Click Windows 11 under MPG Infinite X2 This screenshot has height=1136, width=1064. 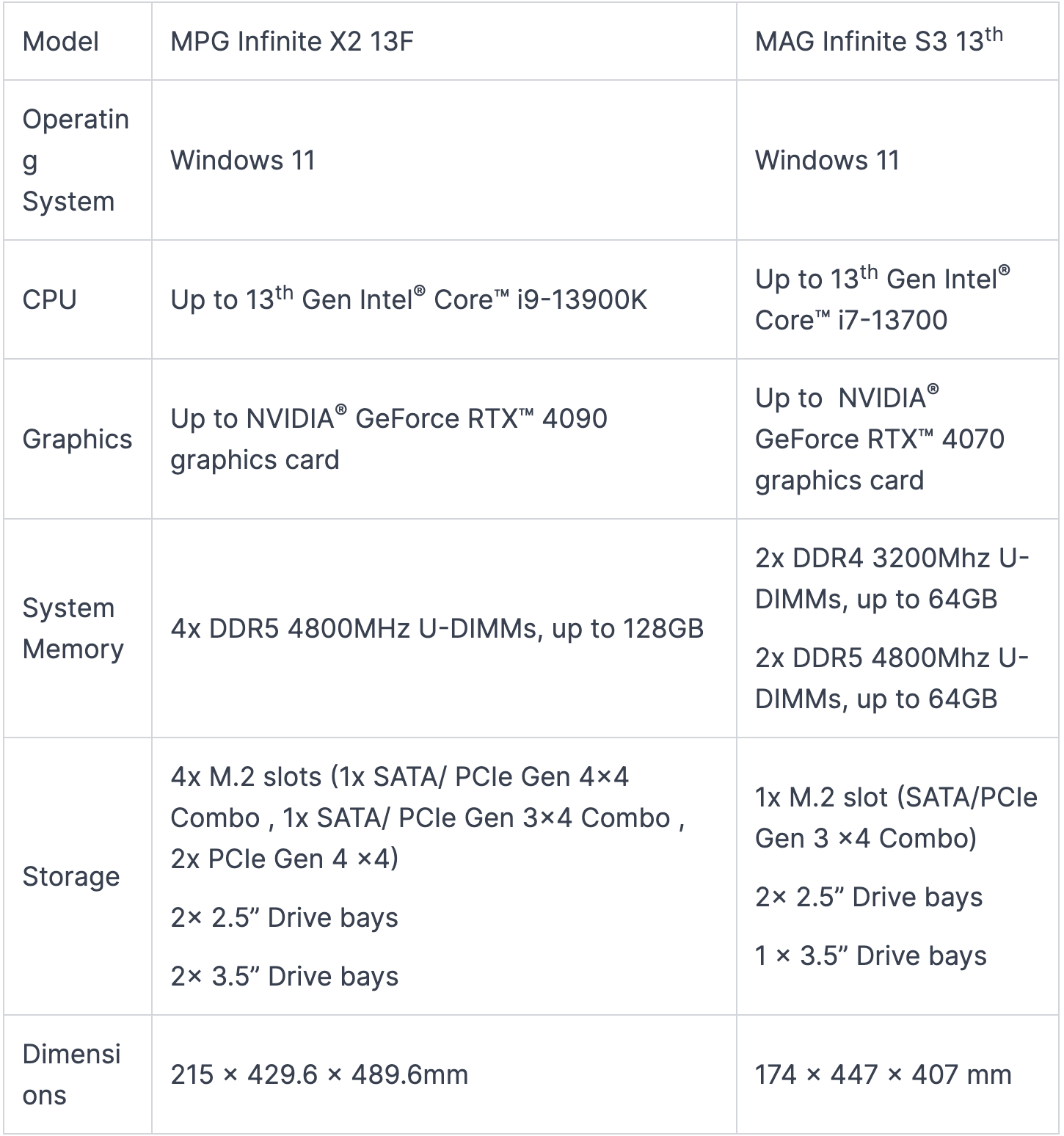243,160
